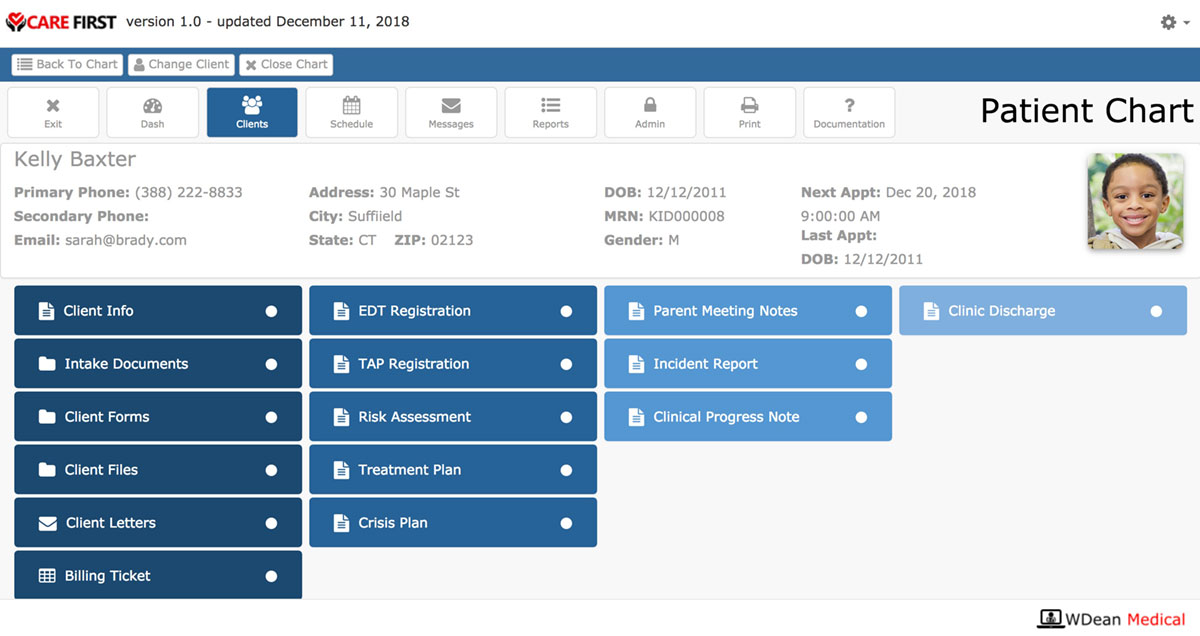This screenshot has width=1200, height=636.
Task: Click the document icon on Risk Assessment
Action: click(x=341, y=417)
